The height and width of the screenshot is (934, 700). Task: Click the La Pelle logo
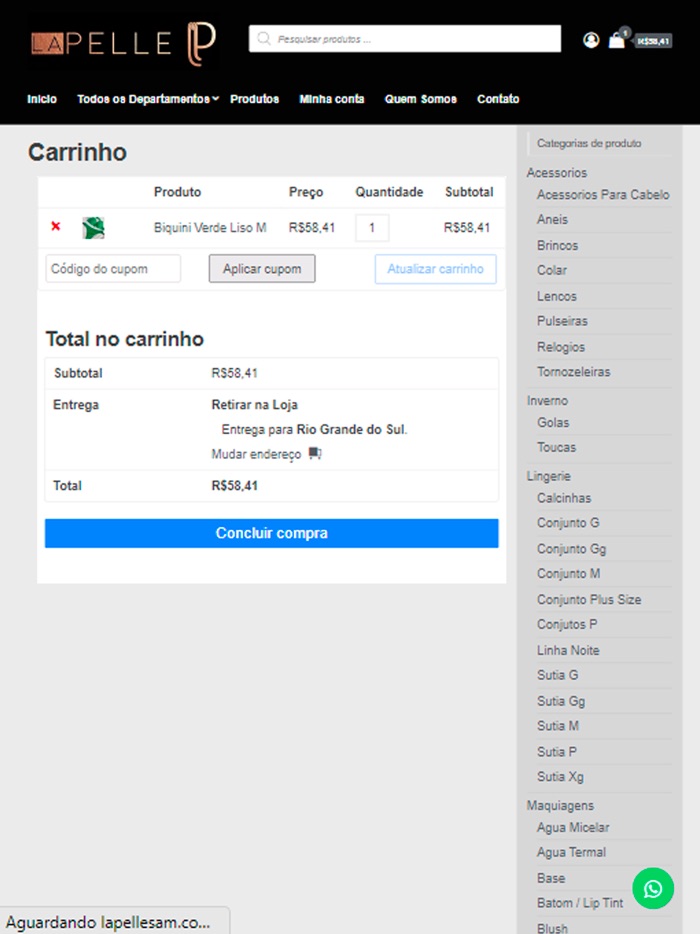124,43
